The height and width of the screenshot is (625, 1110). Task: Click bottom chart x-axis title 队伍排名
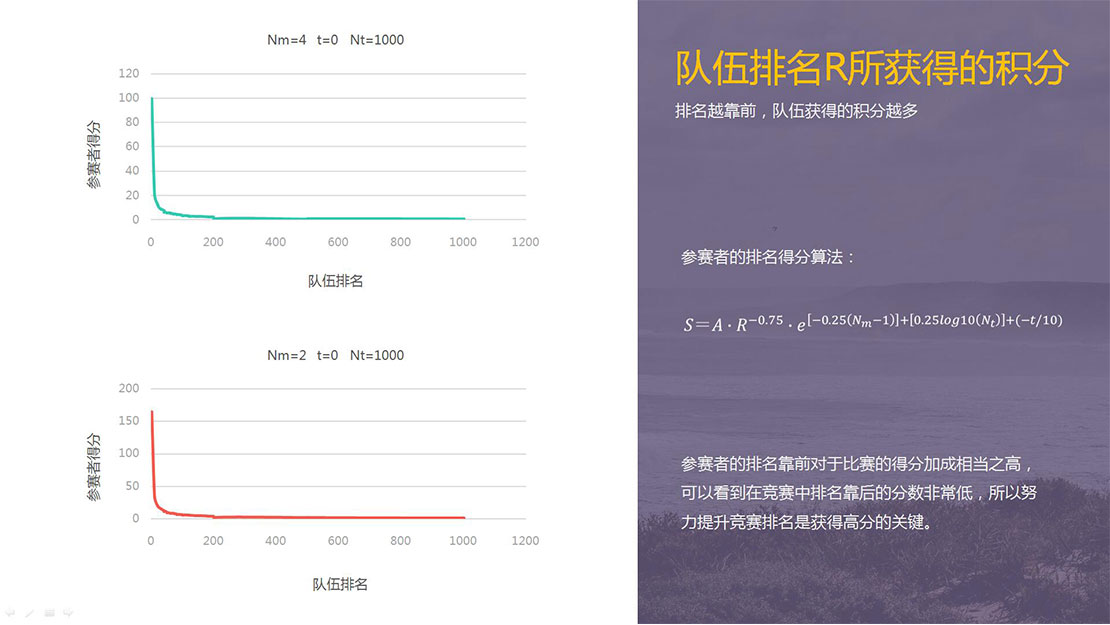(x=339, y=584)
